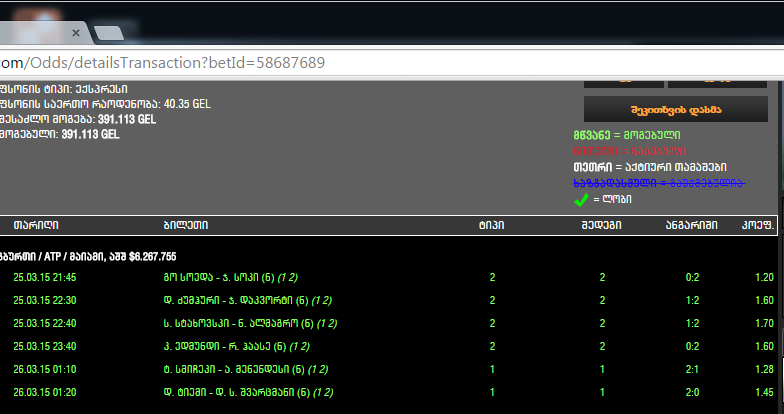Click the score '2:1'
This screenshot has width=784, height=414.
692,369
